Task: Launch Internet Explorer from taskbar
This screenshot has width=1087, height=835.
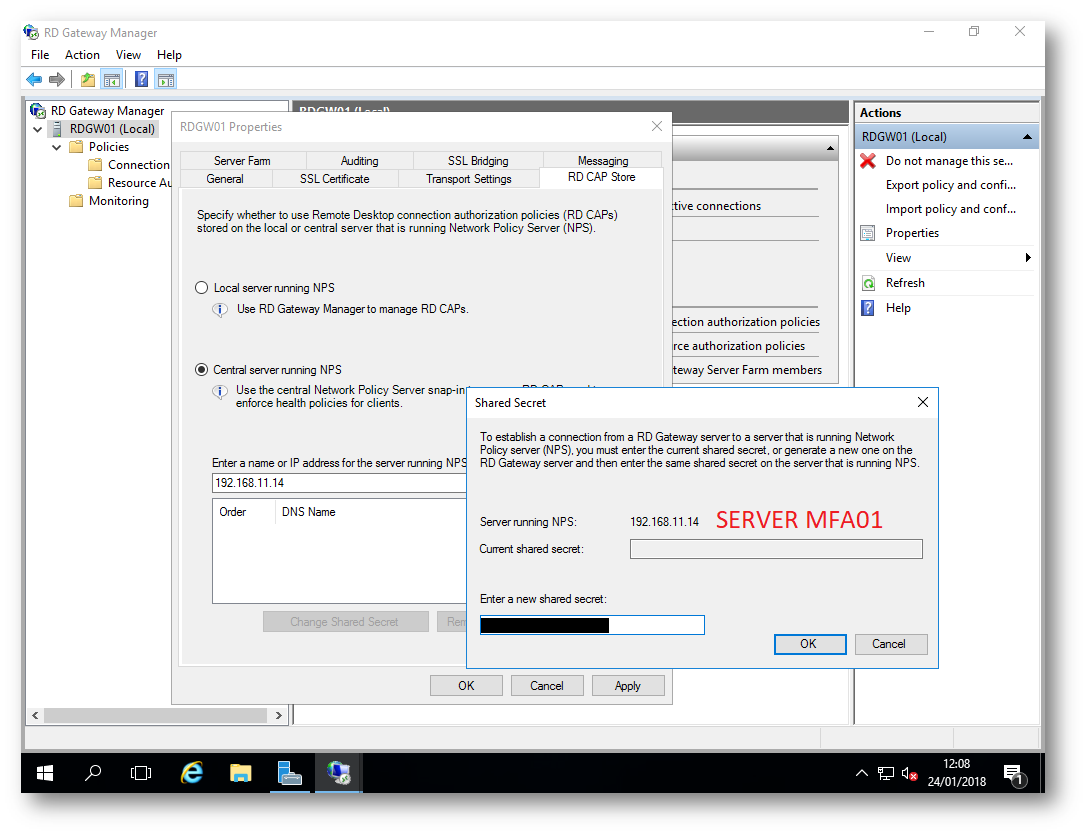Action: (x=191, y=773)
